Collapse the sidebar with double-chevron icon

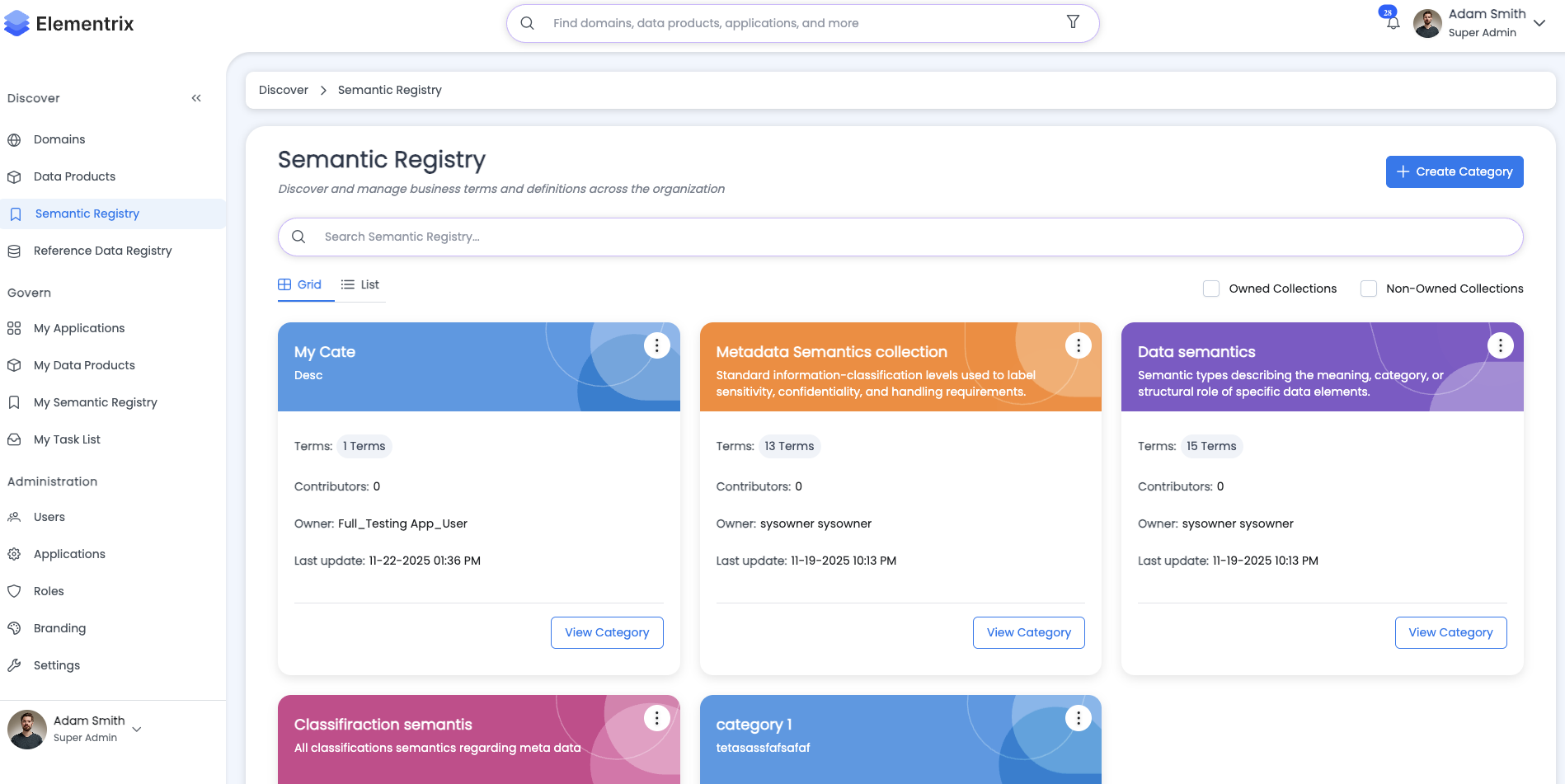coord(196,98)
